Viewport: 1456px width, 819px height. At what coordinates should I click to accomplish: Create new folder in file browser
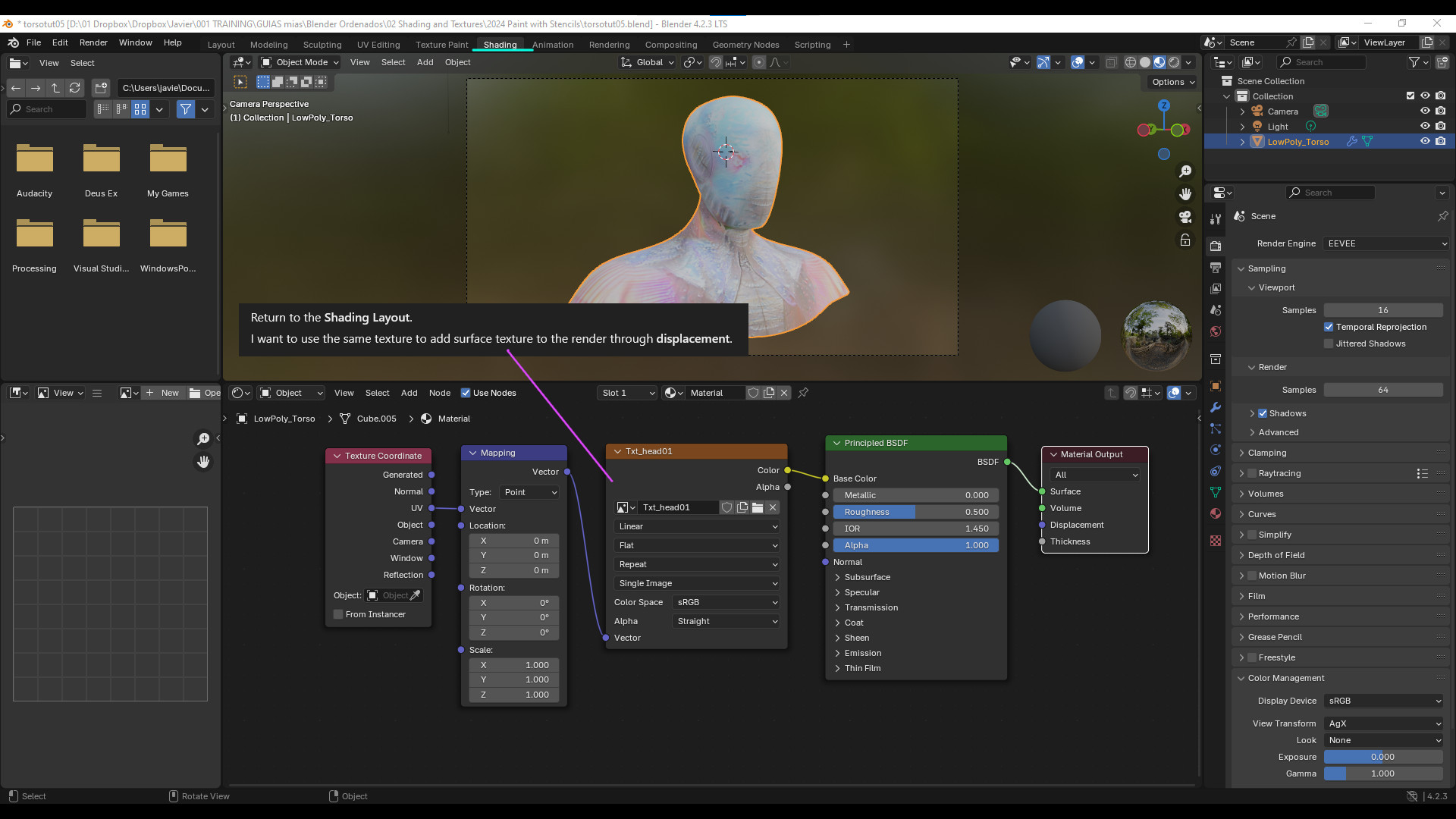click(x=102, y=88)
